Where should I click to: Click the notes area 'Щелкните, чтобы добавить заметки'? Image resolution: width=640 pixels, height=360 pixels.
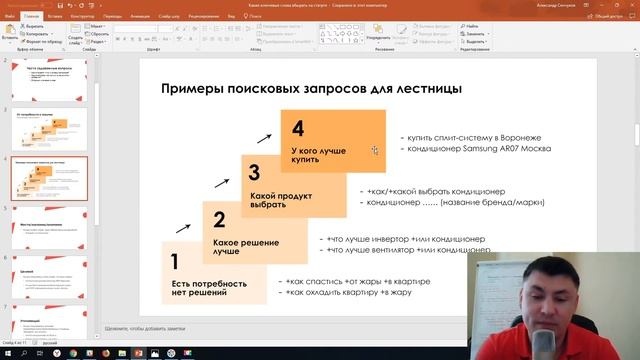(x=145, y=329)
